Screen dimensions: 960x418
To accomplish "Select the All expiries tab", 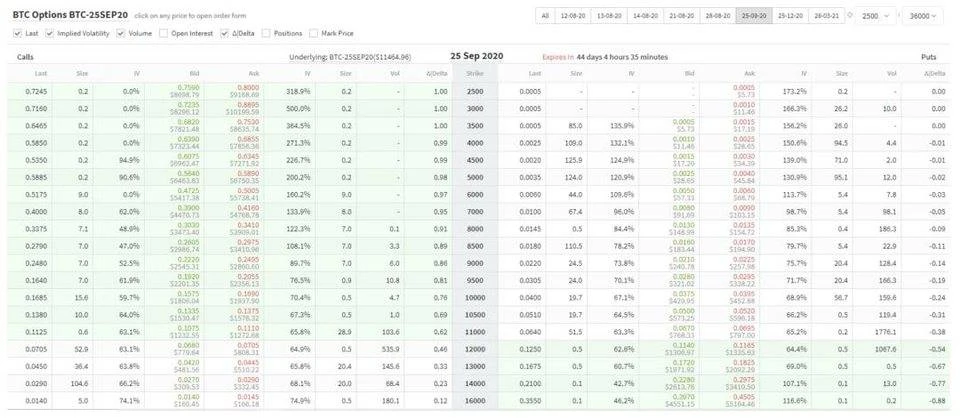I will coord(545,16).
